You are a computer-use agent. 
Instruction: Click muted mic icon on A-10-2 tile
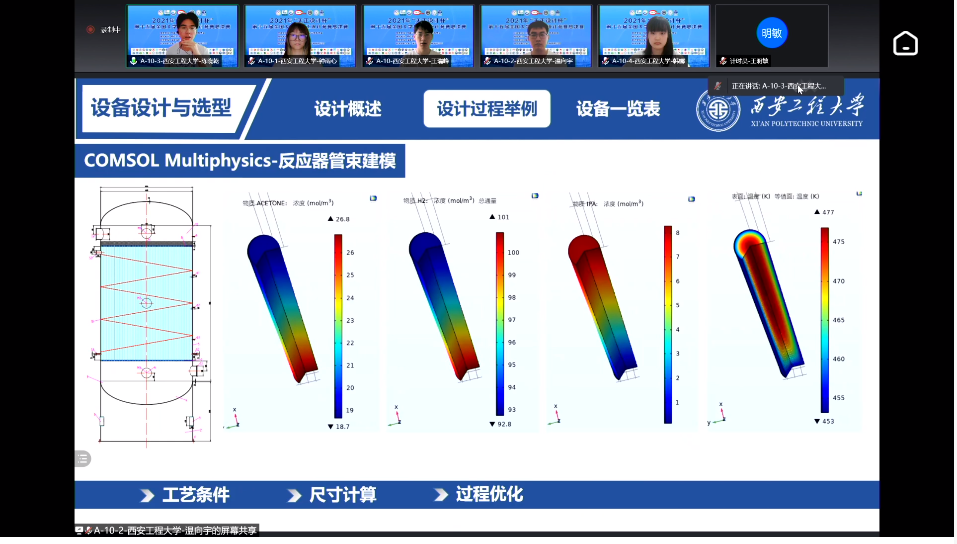[x=487, y=61]
